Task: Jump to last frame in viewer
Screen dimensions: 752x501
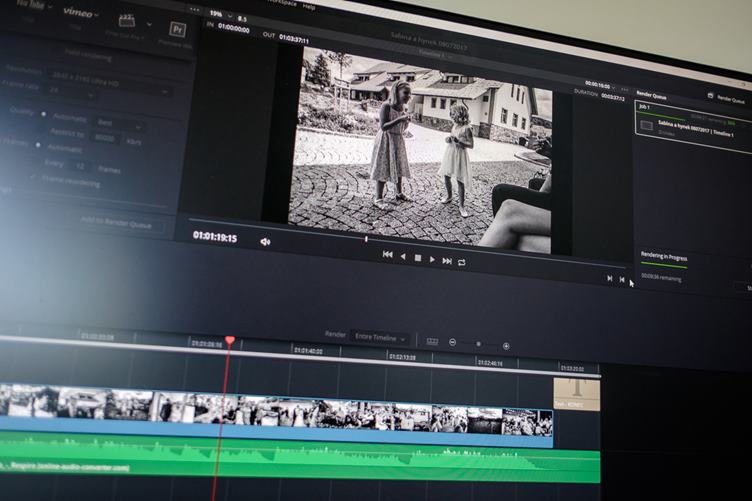Action: (447, 261)
